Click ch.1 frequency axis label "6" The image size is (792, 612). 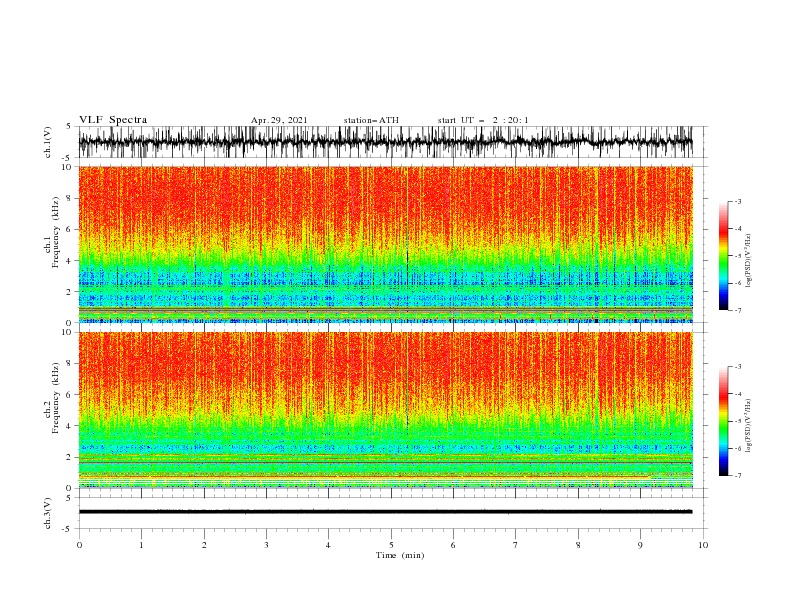coord(69,229)
